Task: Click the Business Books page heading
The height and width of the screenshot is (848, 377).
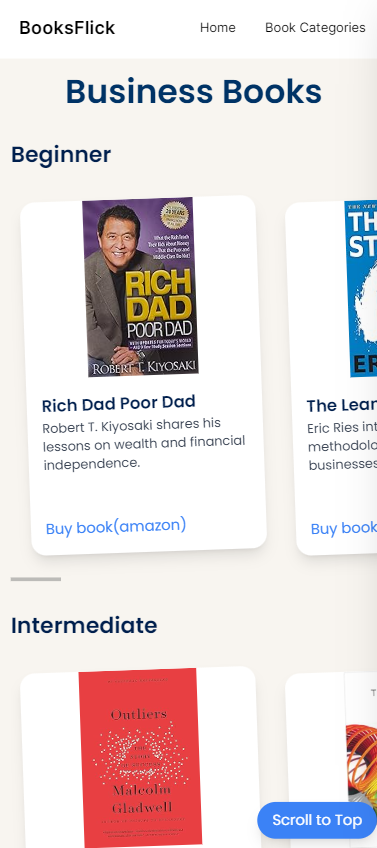Action: coord(194,91)
